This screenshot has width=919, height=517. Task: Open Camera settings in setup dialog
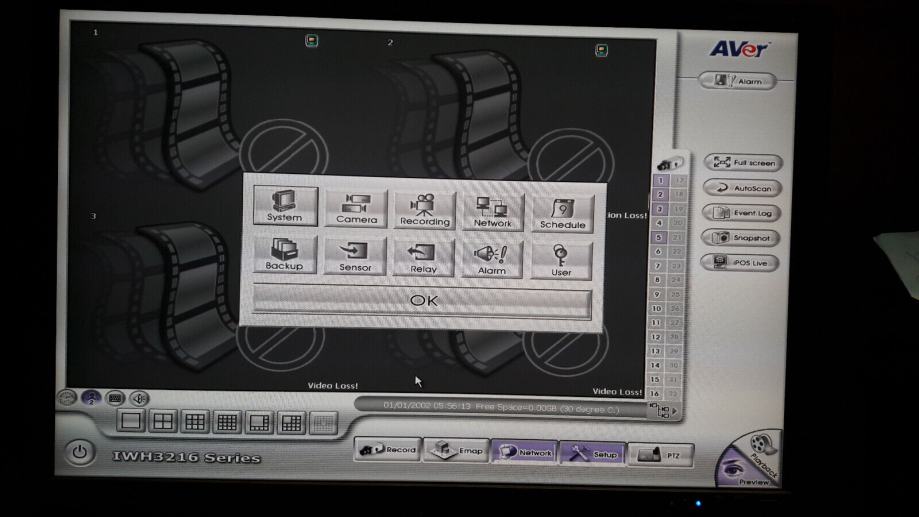click(x=356, y=209)
